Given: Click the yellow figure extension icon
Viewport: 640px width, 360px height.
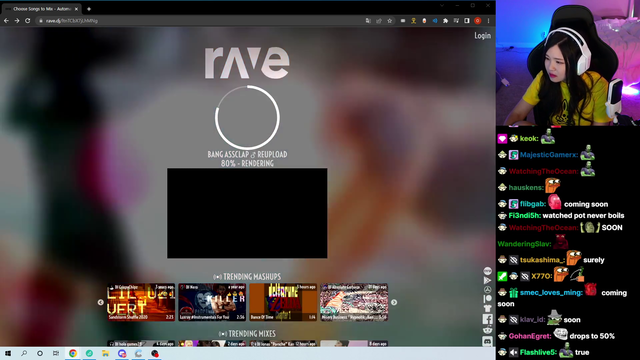Looking at the screenshot, I should 413,21.
